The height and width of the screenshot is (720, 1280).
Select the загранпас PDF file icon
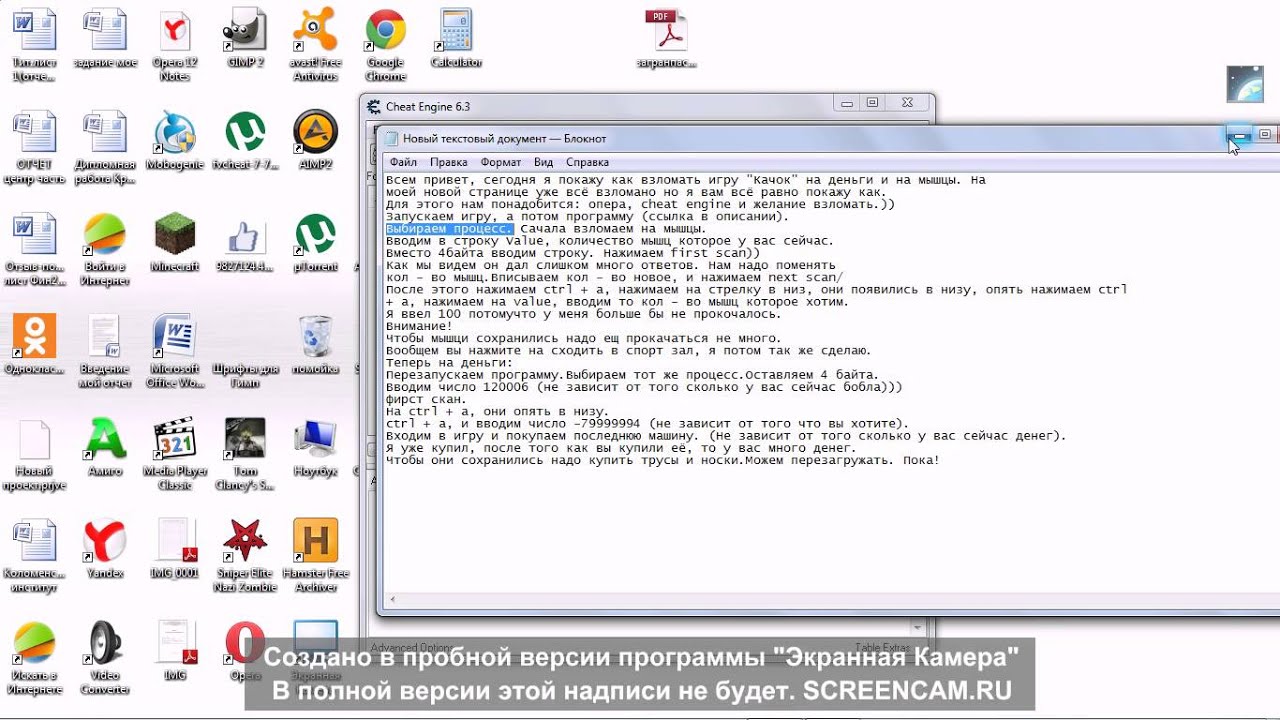(666, 40)
